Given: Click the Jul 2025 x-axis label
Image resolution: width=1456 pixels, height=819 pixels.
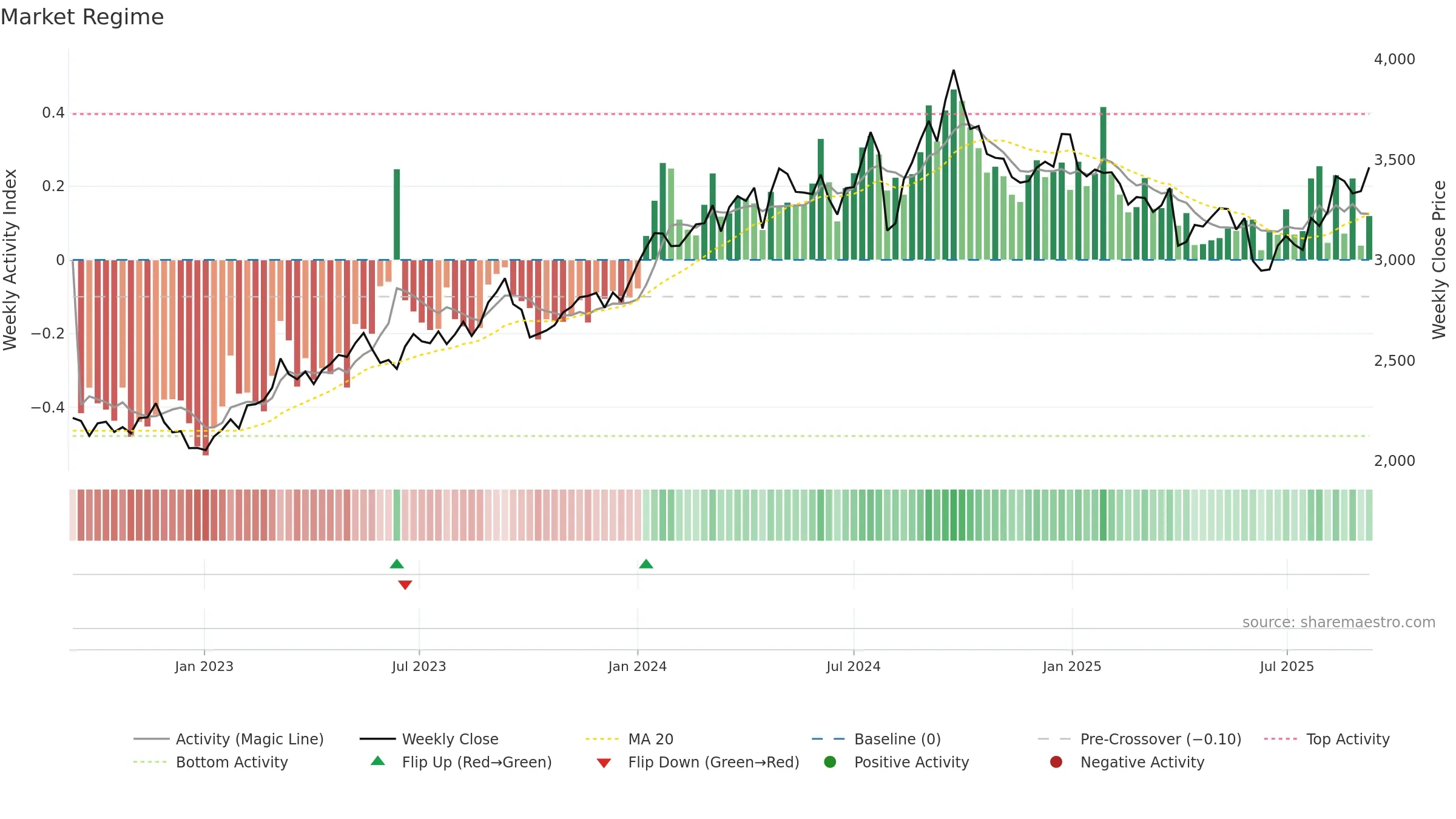Looking at the screenshot, I should tap(1287, 666).
